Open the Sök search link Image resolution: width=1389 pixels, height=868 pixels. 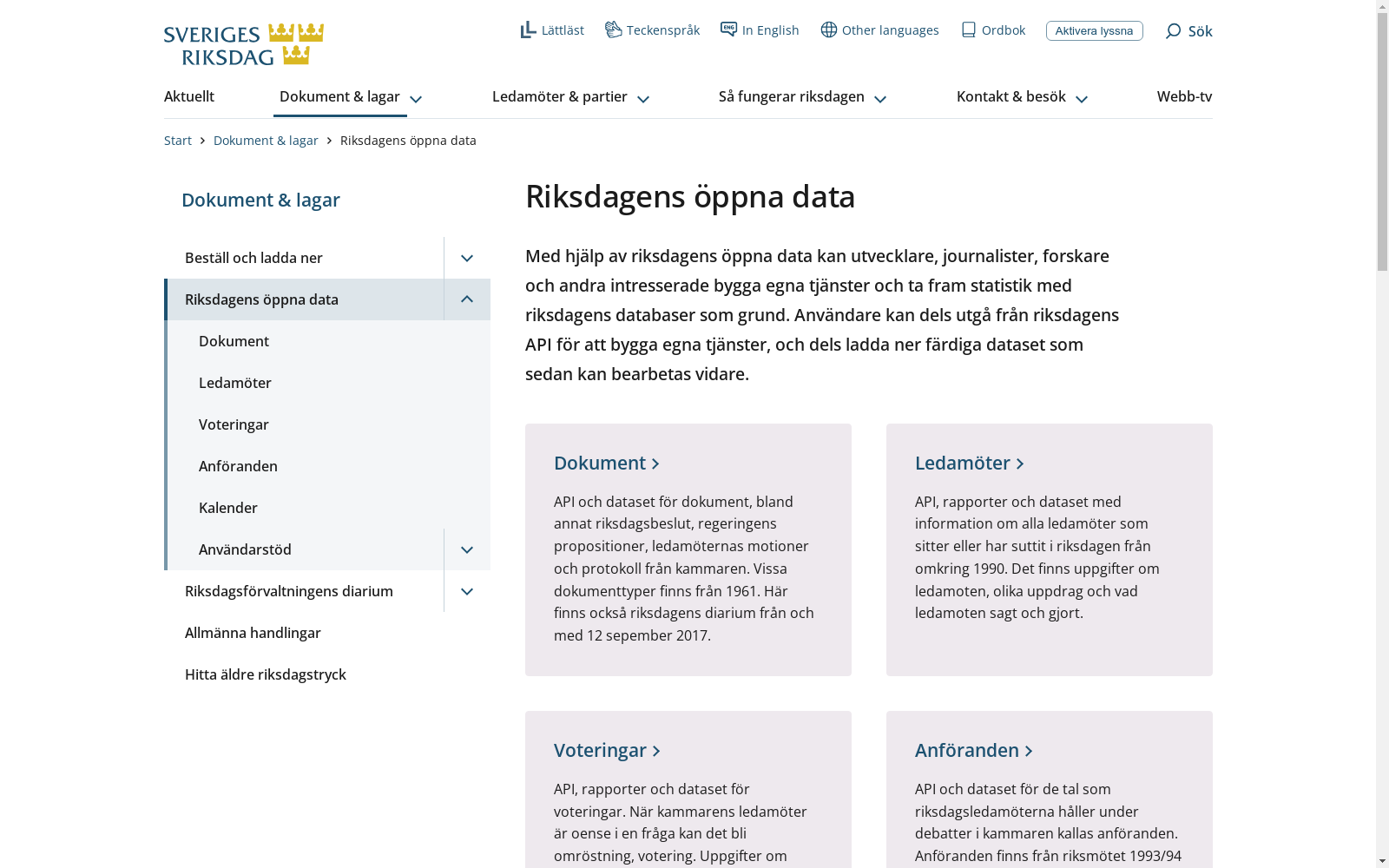point(1188,31)
